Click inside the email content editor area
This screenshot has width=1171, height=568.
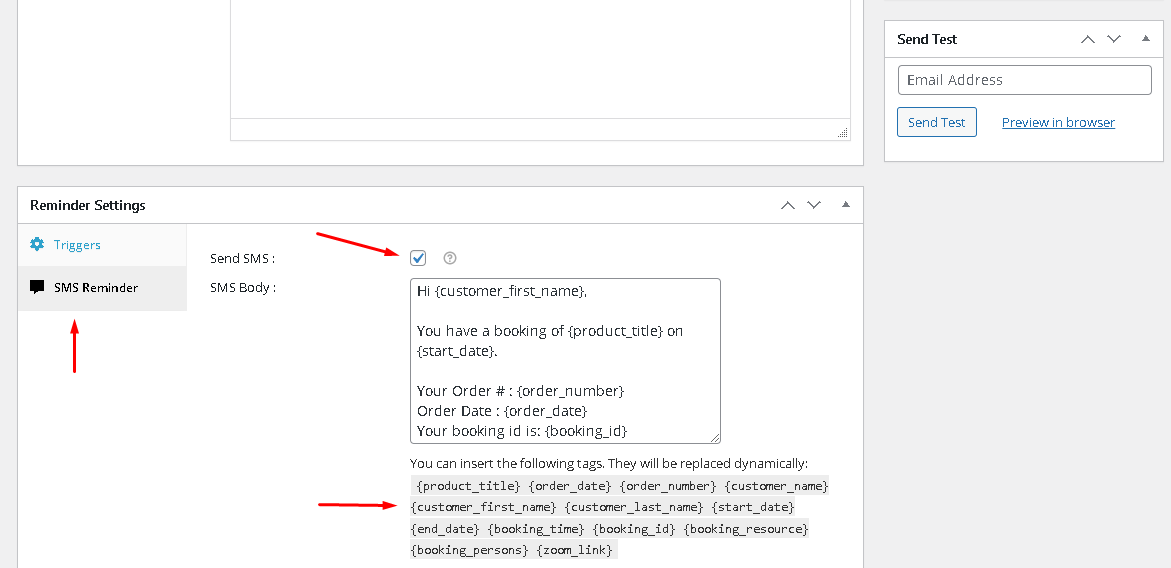coord(540,59)
